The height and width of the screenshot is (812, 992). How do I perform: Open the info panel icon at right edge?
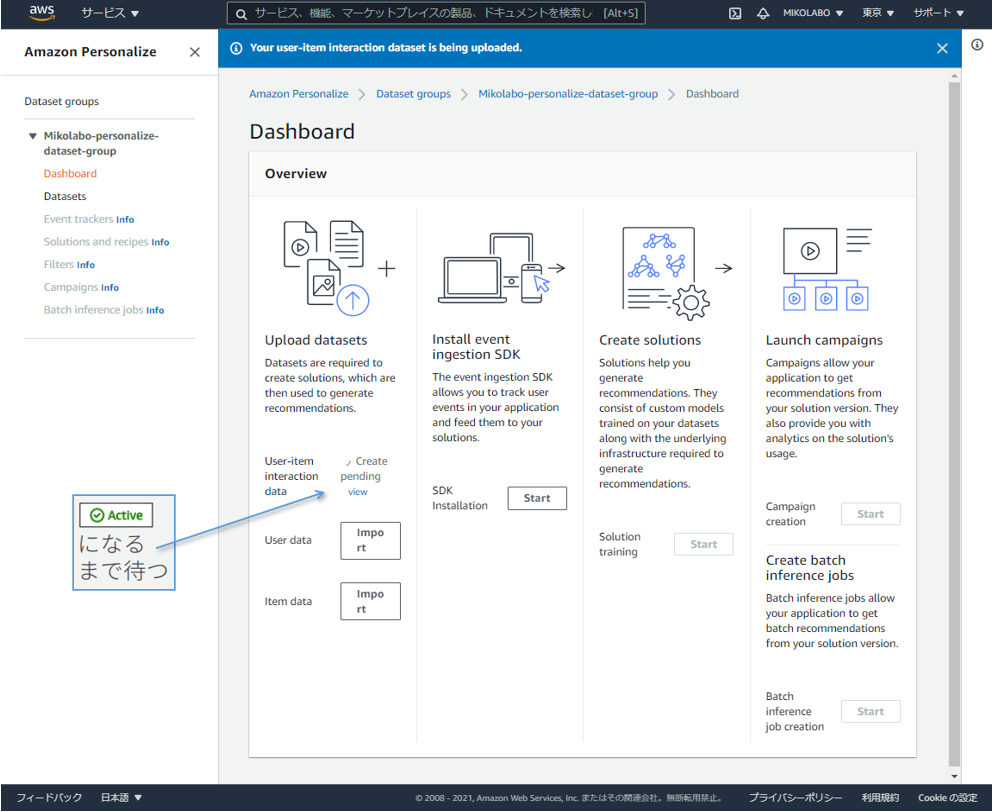coord(977,44)
